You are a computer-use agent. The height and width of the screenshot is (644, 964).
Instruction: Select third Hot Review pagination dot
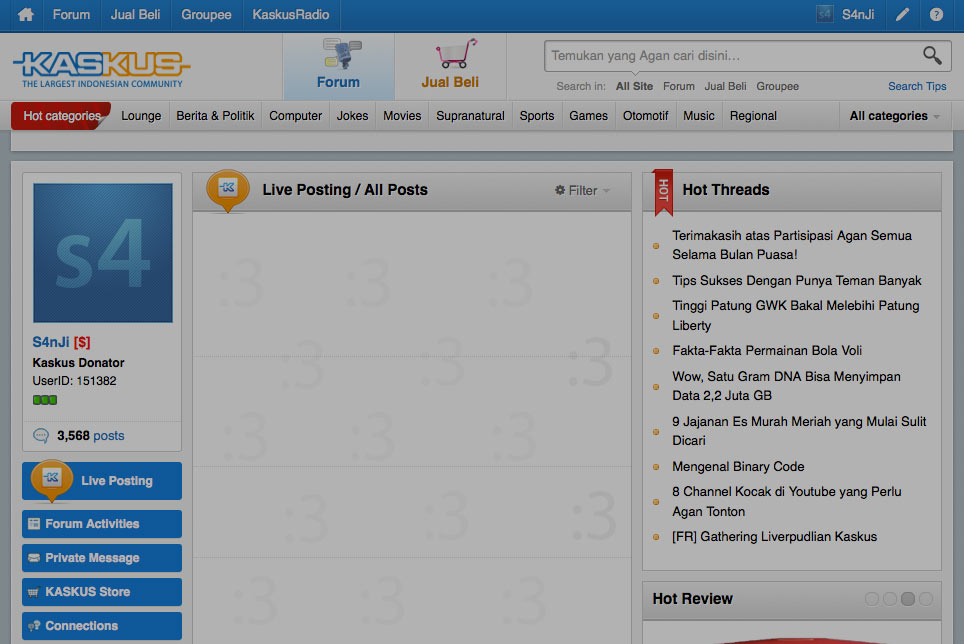coord(907,599)
